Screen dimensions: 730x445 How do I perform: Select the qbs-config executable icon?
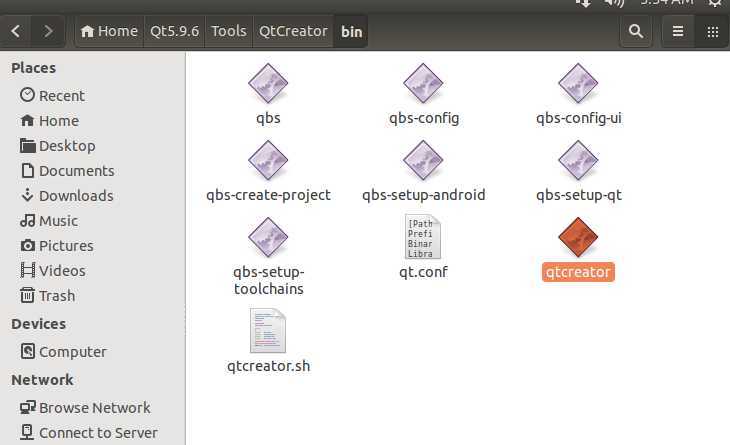click(x=423, y=83)
